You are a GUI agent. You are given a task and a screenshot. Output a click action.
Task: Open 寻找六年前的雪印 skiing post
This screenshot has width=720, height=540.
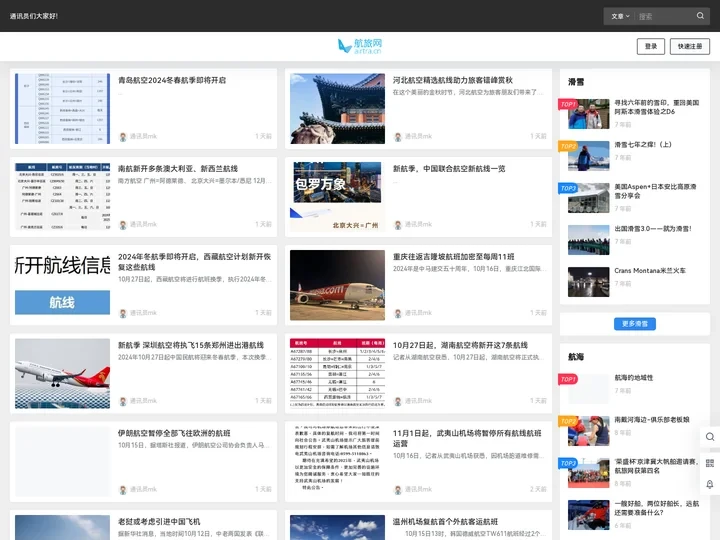click(657, 107)
